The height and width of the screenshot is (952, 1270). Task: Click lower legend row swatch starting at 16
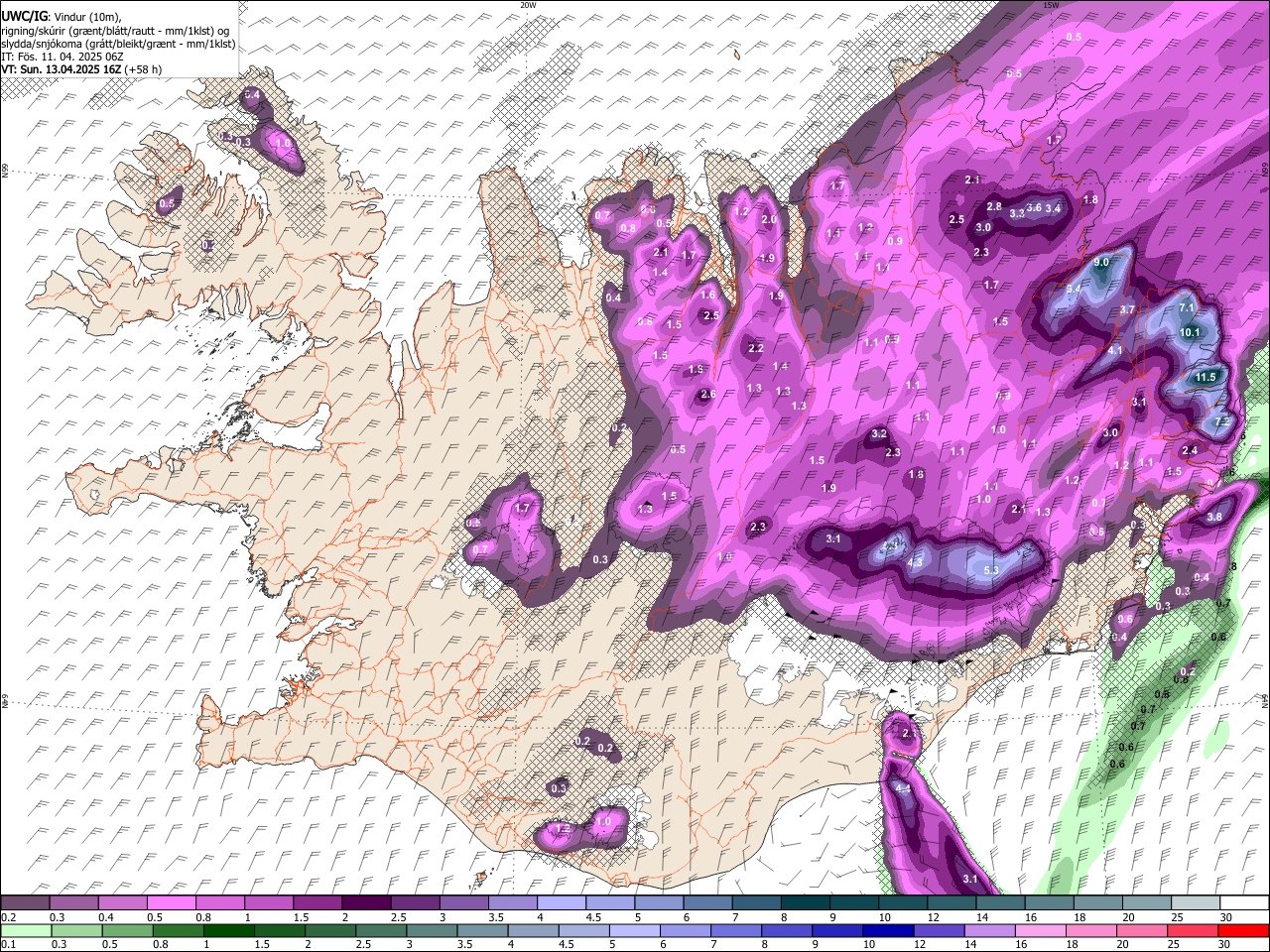[1041, 930]
